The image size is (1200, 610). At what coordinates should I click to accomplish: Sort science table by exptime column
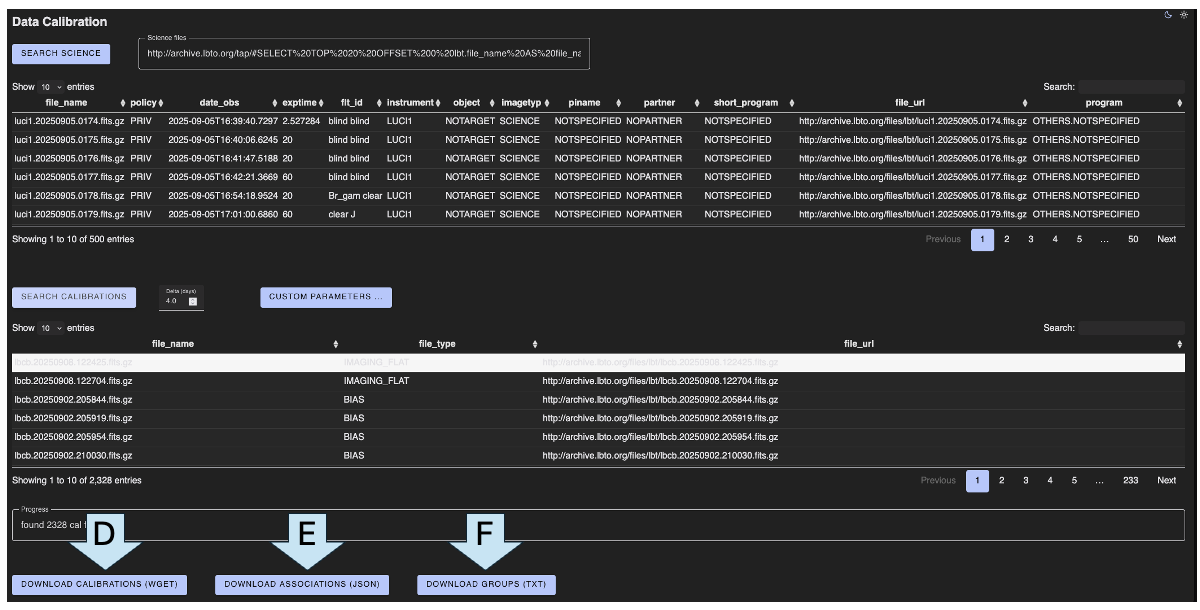click(x=299, y=102)
